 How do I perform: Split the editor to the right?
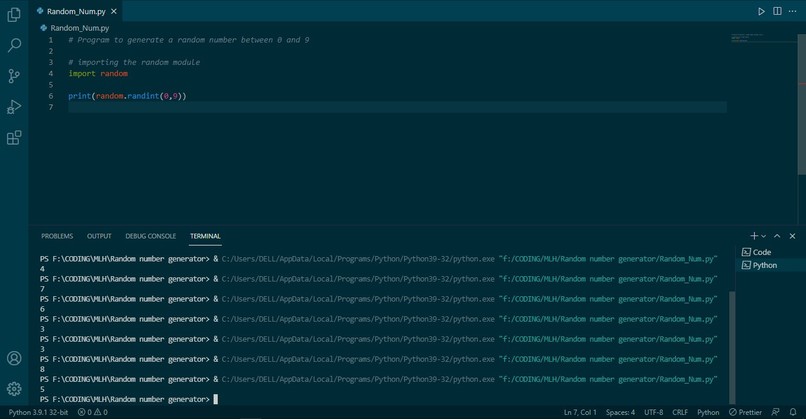click(777, 11)
